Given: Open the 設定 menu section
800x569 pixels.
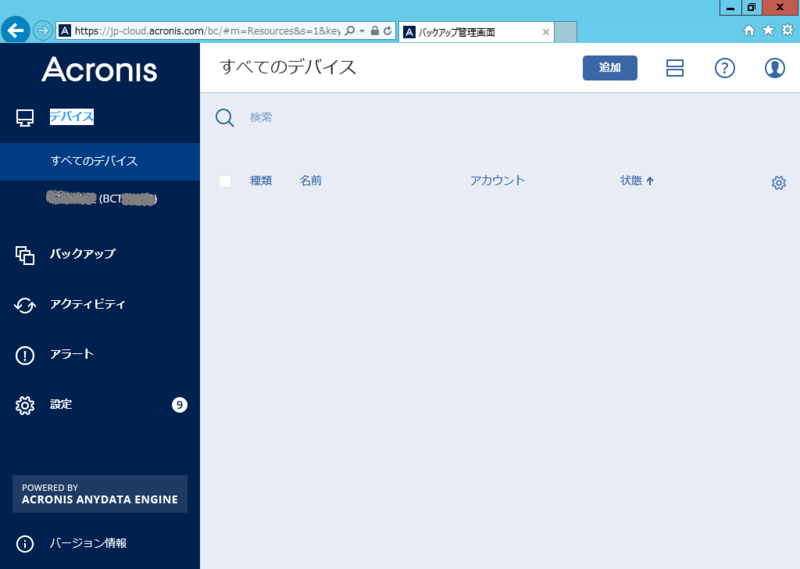Looking at the screenshot, I should (x=61, y=404).
